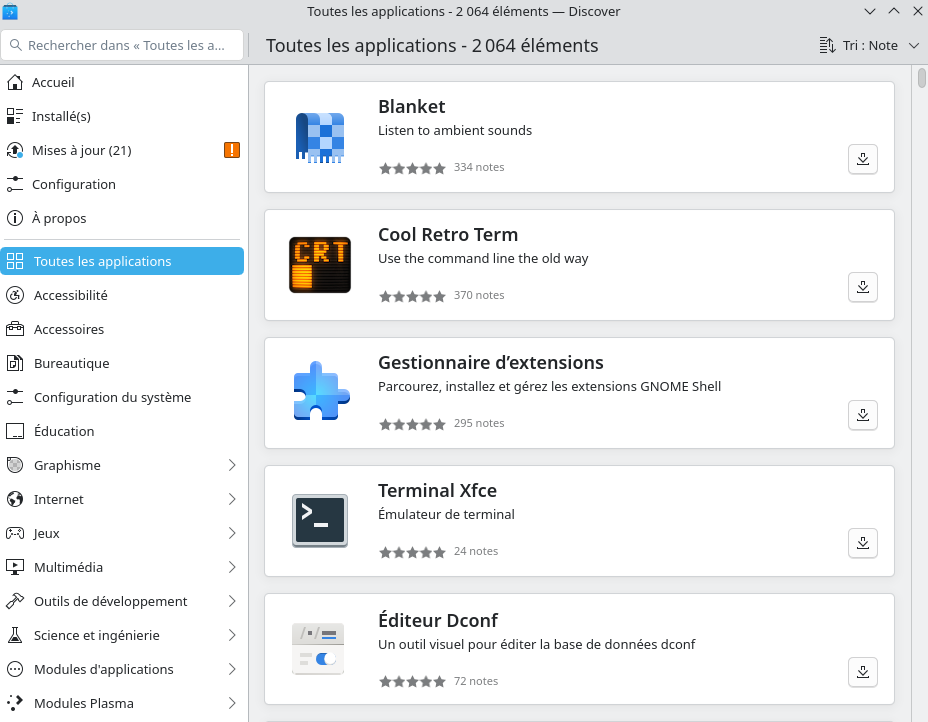The image size is (928, 722).
Task: Click the search applications field
Action: [x=125, y=46]
